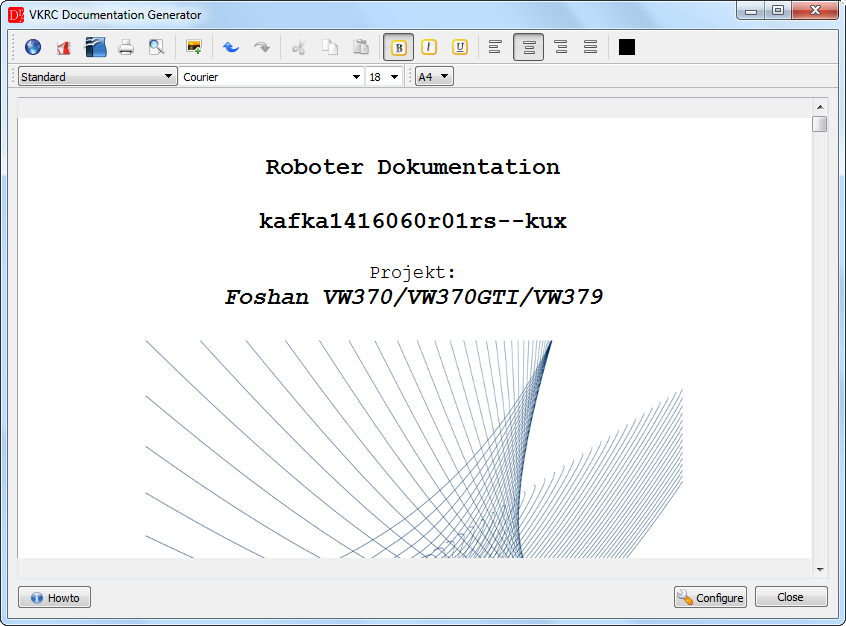Viewport: 846px width, 626px height.
Task: Toggle bold formatting
Action: (x=399, y=47)
